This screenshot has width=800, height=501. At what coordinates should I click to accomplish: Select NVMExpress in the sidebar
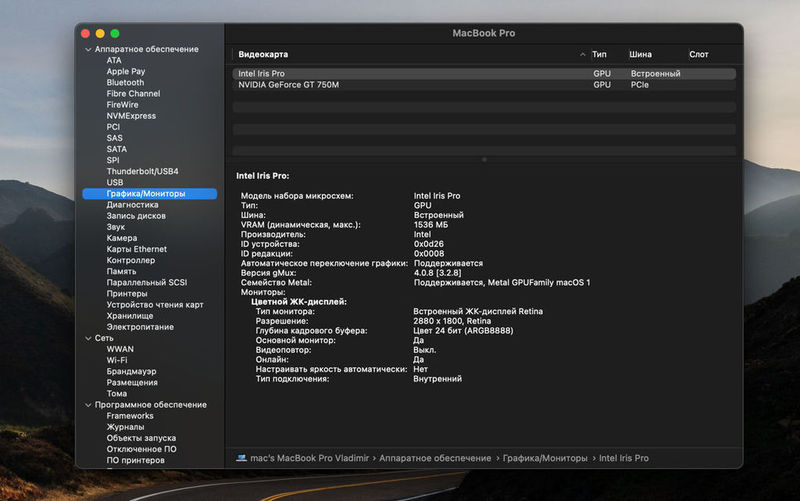click(x=131, y=116)
